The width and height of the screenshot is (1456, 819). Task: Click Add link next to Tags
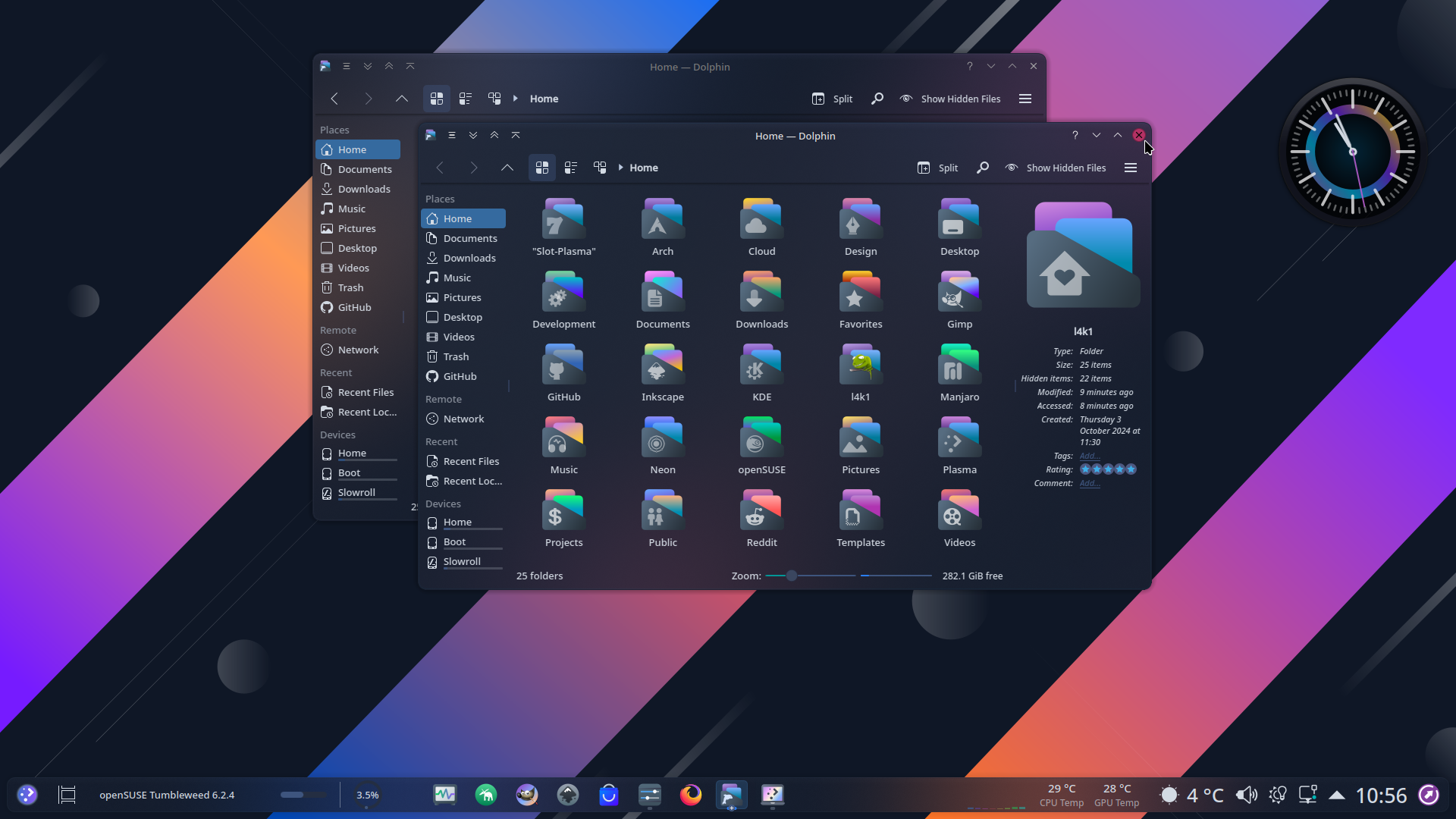tap(1090, 456)
